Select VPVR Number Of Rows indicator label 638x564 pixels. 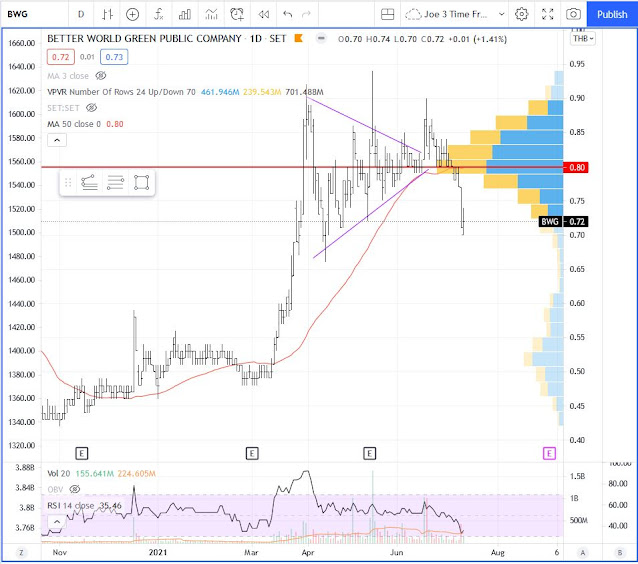point(121,92)
